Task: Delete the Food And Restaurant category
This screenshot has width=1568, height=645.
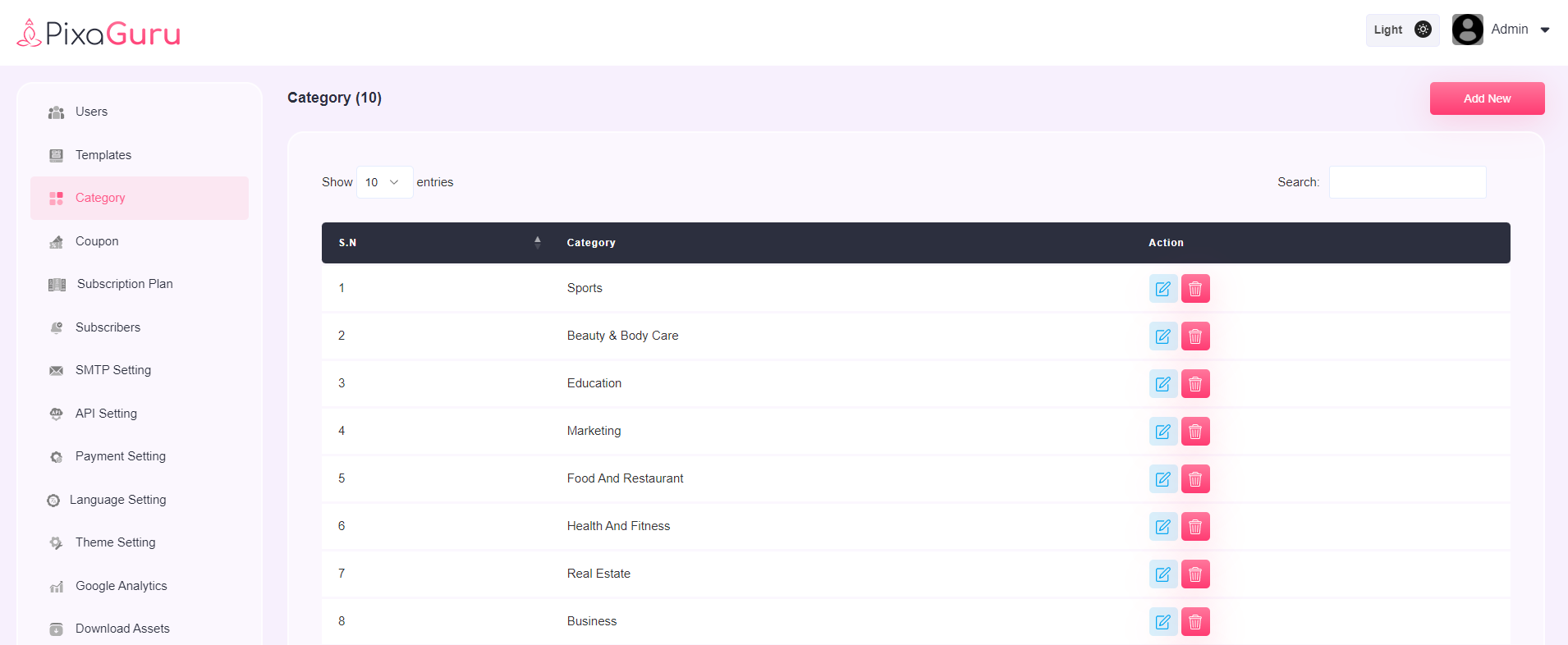Action: [x=1195, y=479]
